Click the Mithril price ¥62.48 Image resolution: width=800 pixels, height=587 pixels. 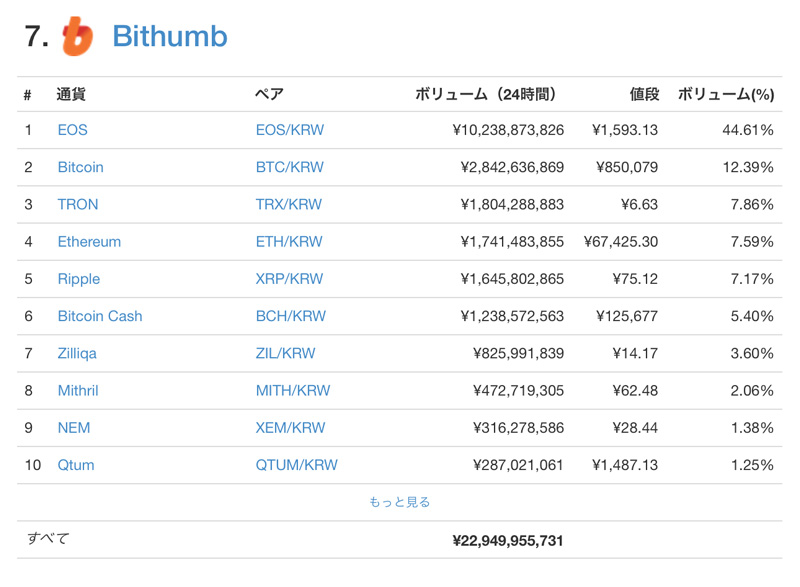pyautogui.click(x=635, y=391)
